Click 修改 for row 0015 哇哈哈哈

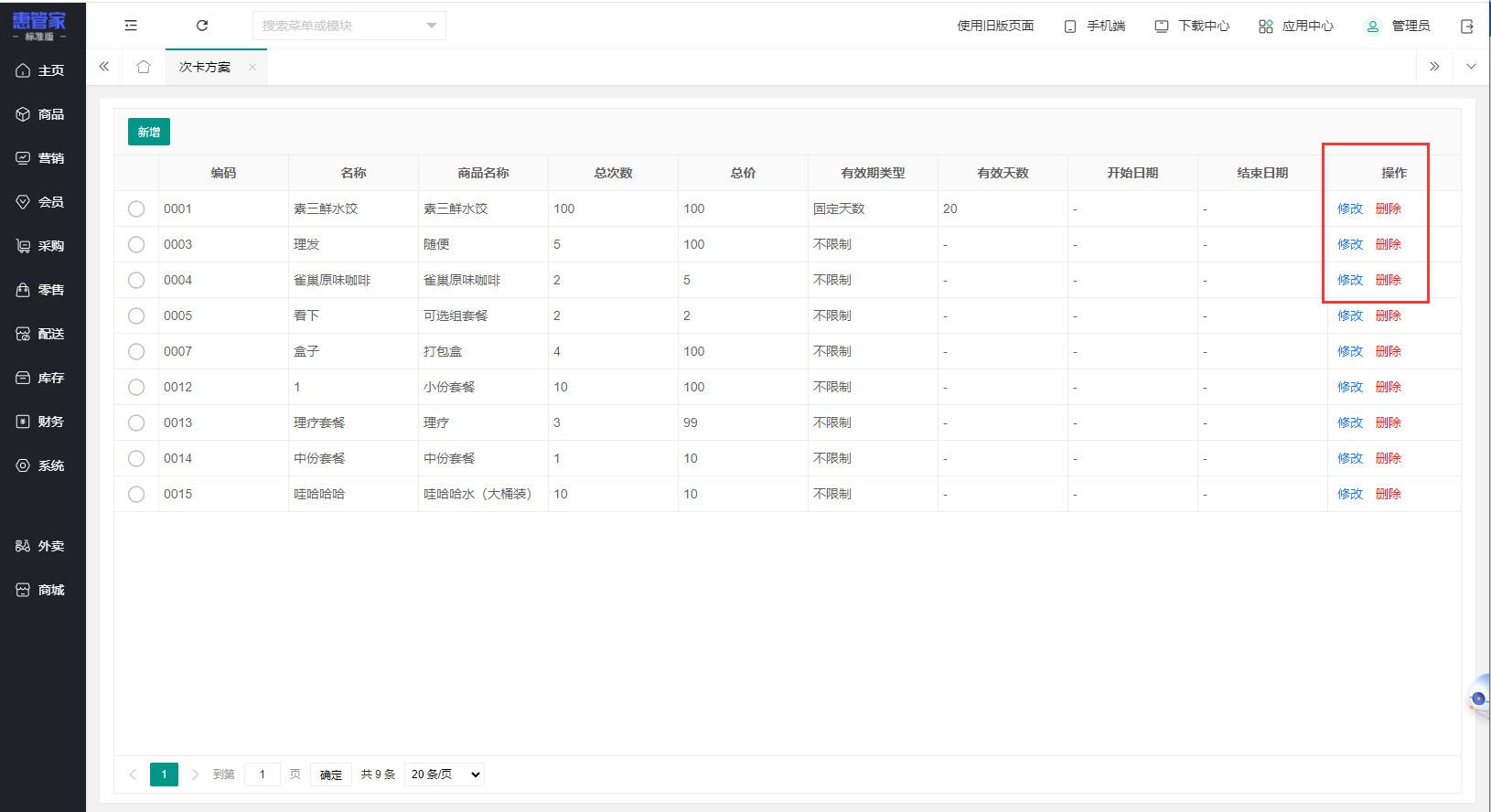click(x=1350, y=494)
